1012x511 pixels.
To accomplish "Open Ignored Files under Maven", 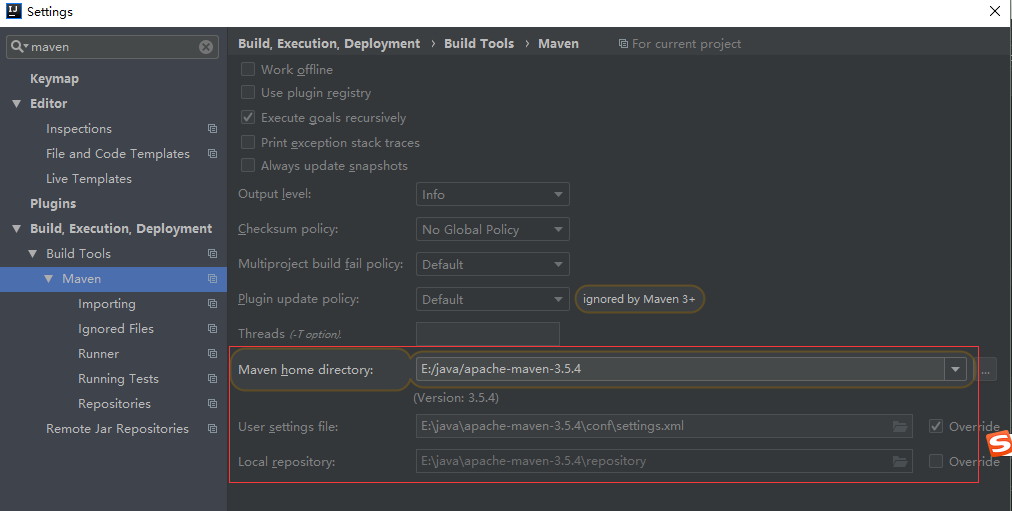I will [116, 328].
